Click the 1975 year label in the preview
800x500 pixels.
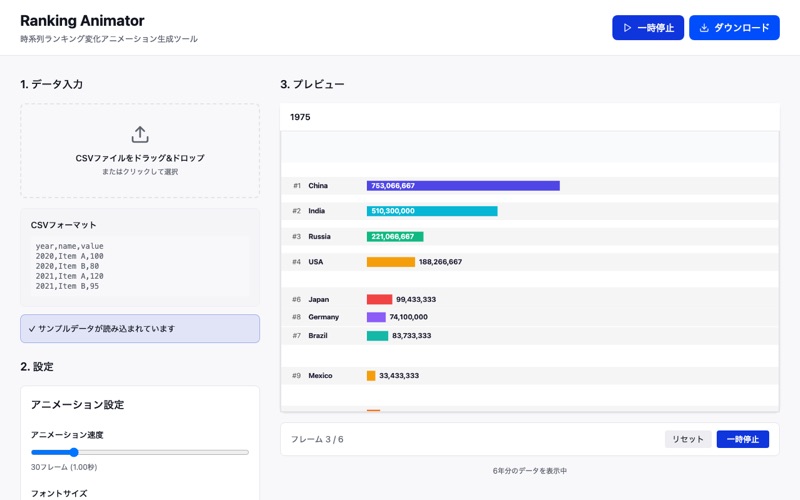(x=300, y=117)
